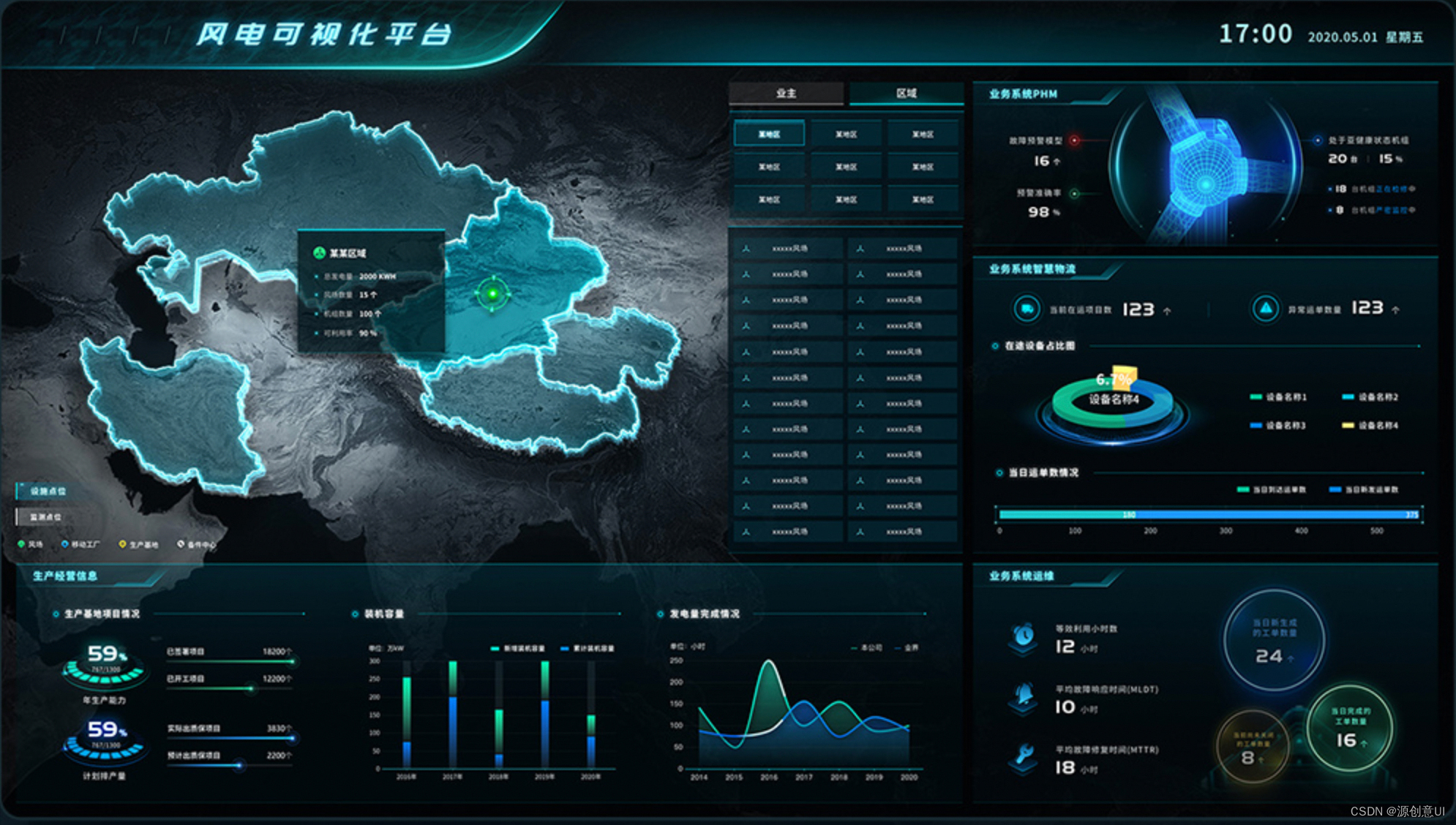The width and height of the screenshot is (1456, 825).
Task: Click the truck icon for 当前在运项目数
Action: [x=1027, y=309]
